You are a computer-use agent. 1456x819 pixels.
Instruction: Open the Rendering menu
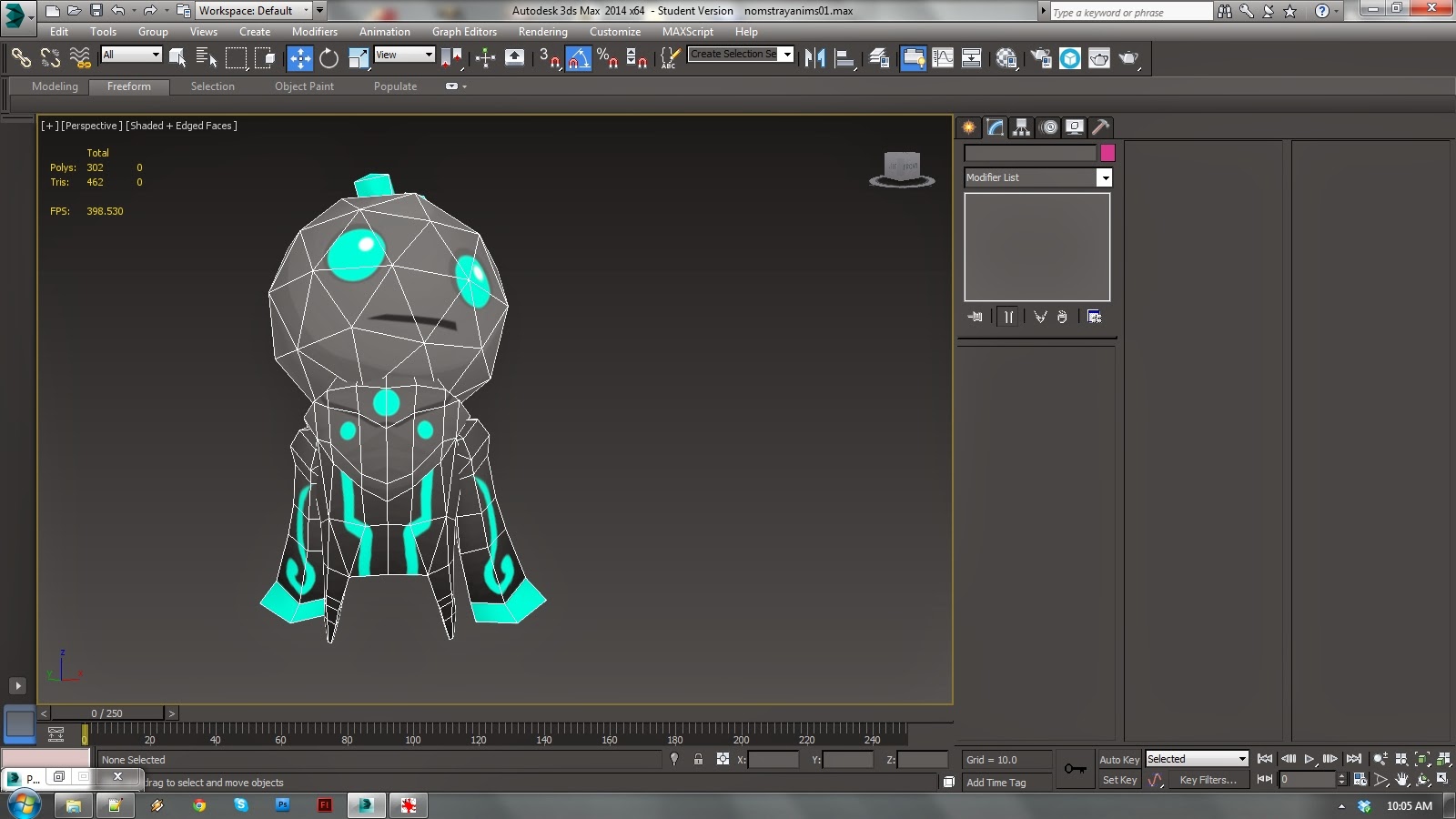[542, 31]
